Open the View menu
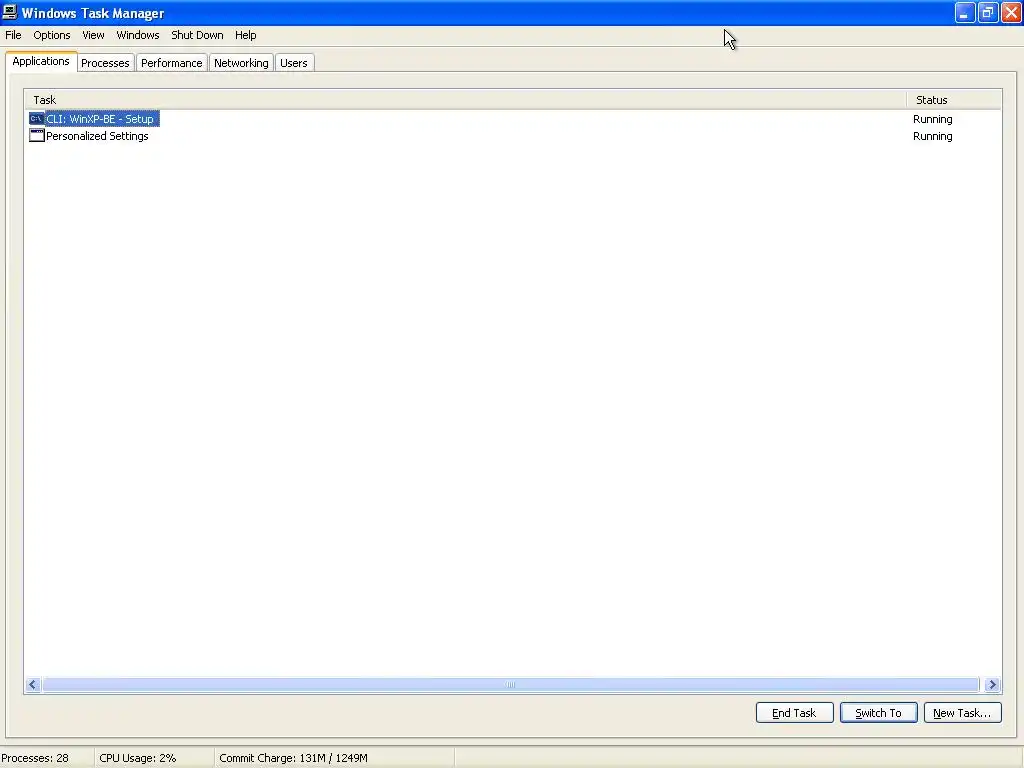 [93, 35]
